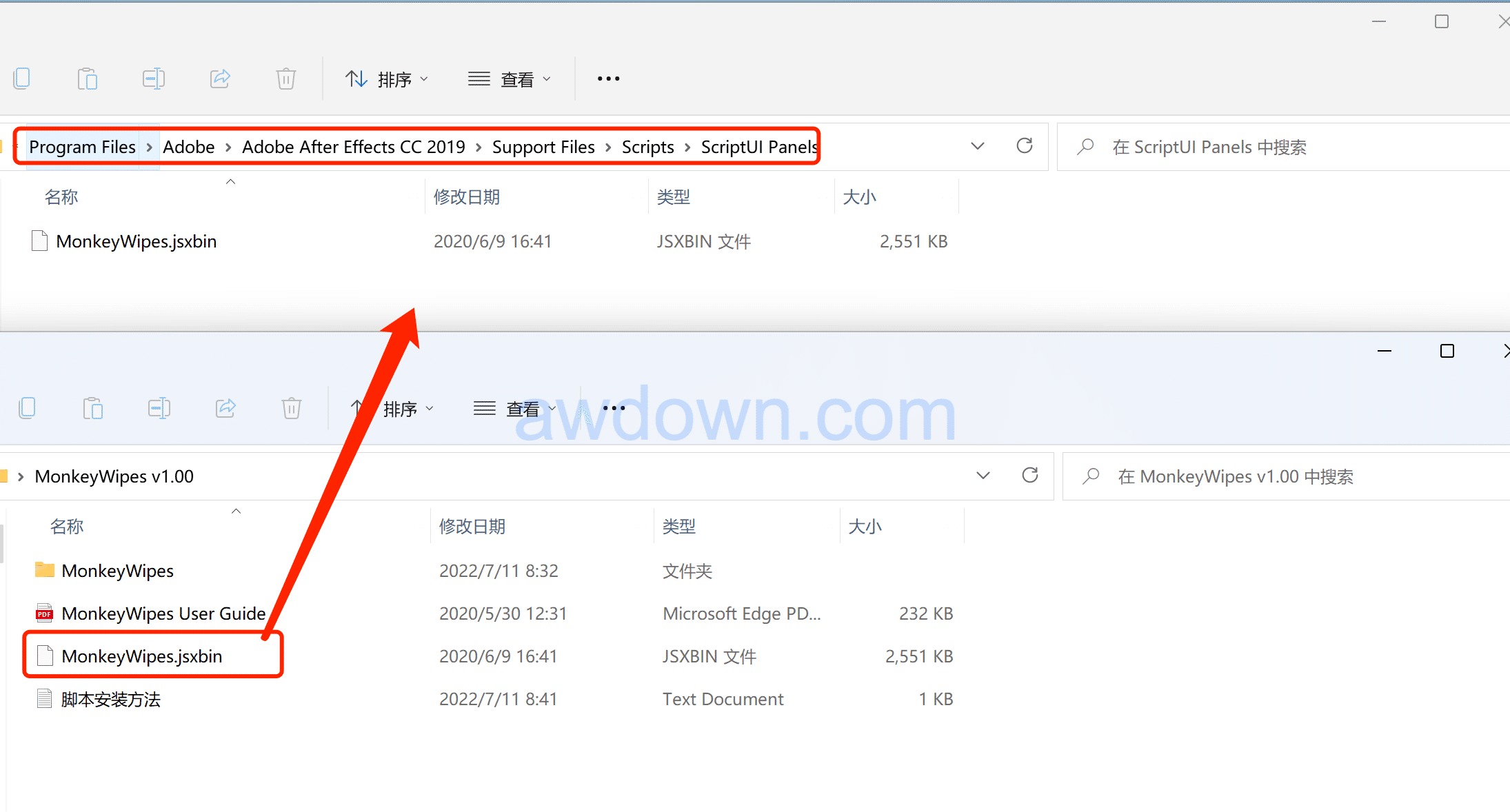Navigate to Scripts folder in breadcrumb

coord(647,147)
